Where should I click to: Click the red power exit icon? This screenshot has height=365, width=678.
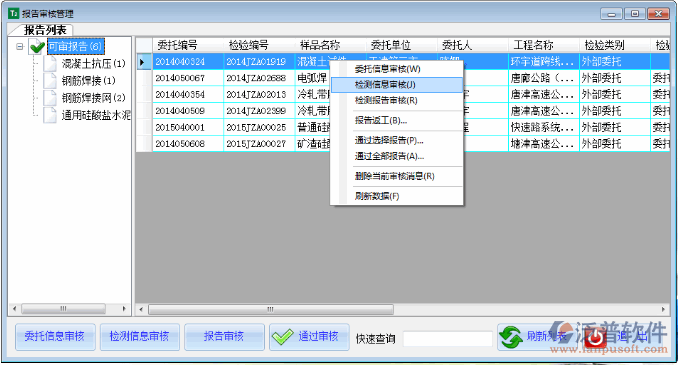[x=595, y=337]
